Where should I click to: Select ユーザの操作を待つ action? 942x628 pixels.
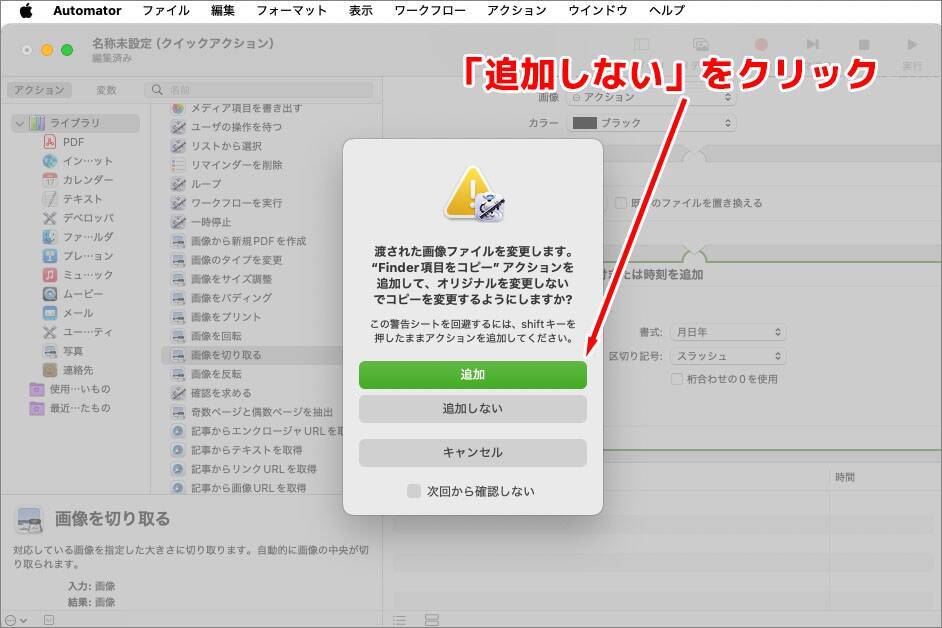[236, 127]
